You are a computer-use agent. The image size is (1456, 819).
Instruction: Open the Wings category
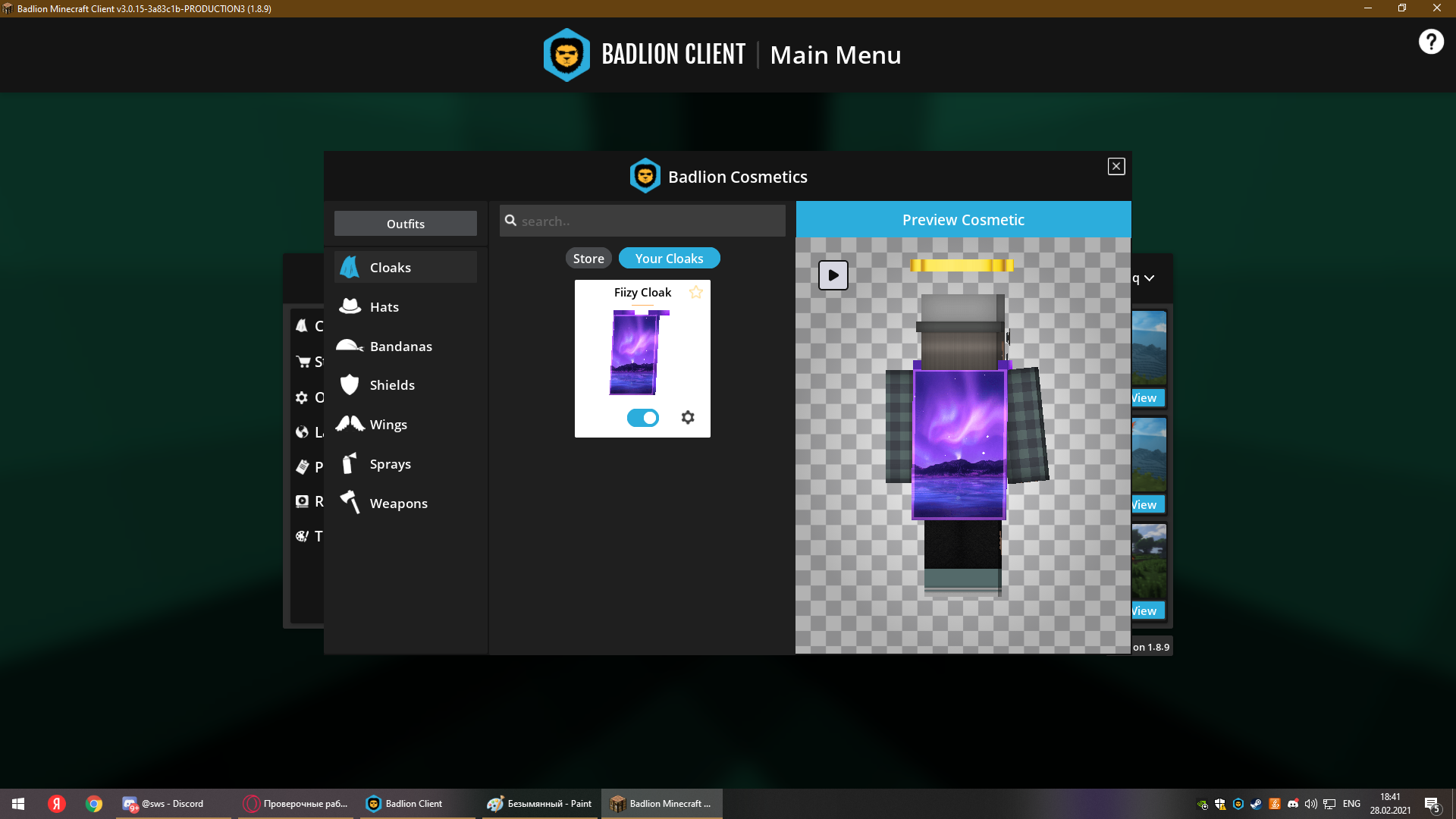[x=405, y=425]
